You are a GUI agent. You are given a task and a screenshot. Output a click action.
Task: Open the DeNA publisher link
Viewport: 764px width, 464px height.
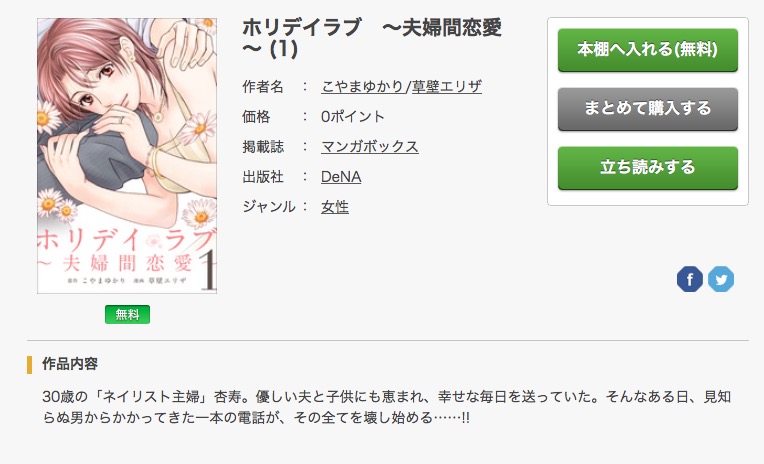click(x=341, y=177)
